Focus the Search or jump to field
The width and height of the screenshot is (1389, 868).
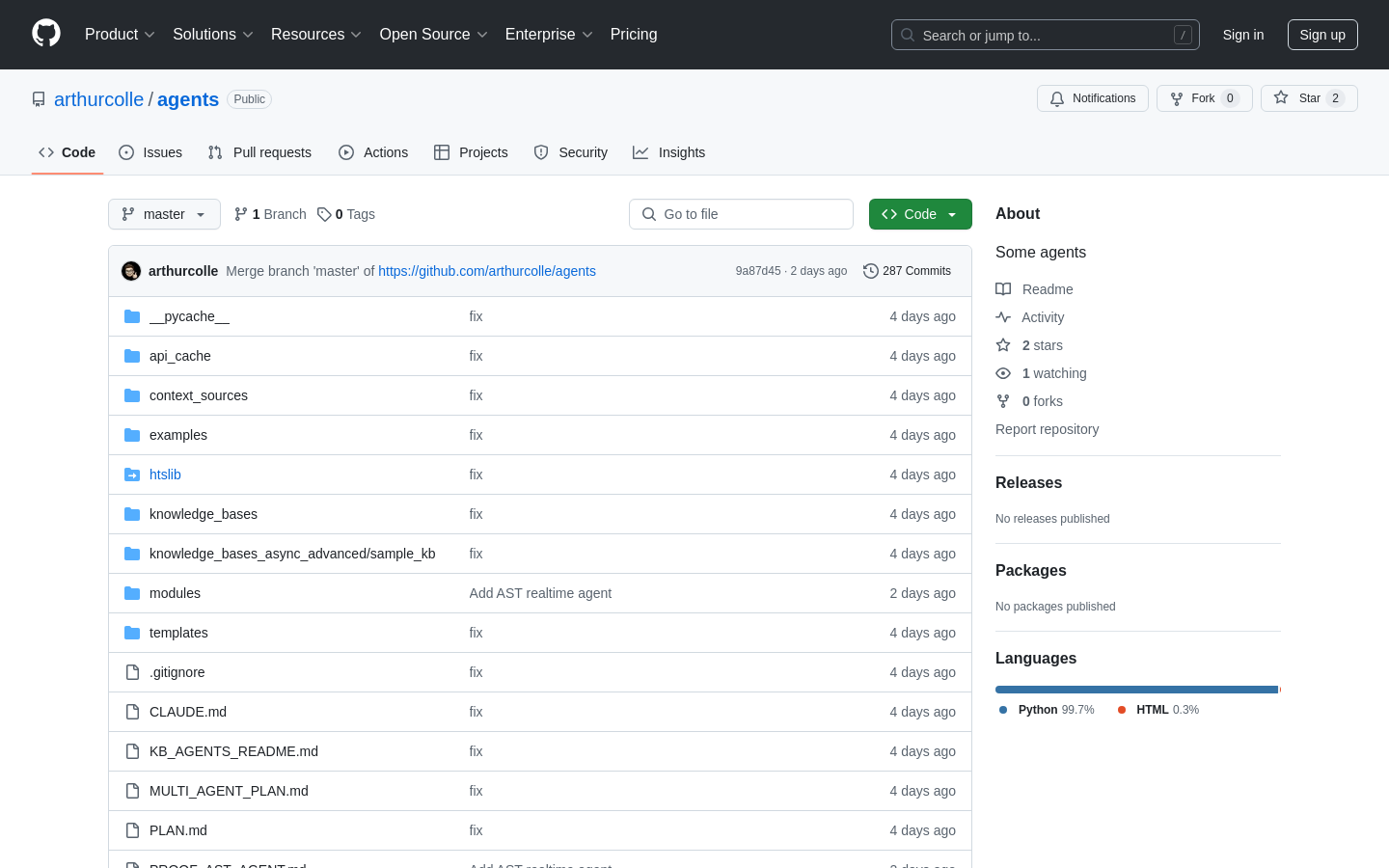1046,35
